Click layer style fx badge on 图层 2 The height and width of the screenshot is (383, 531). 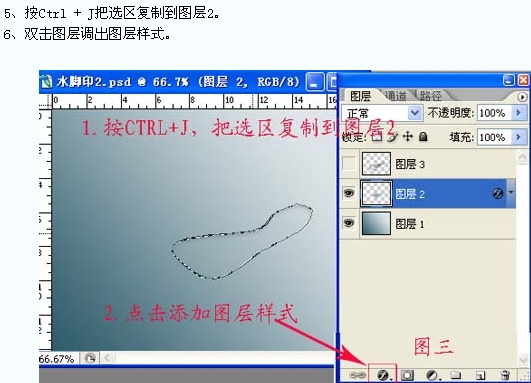tap(497, 193)
